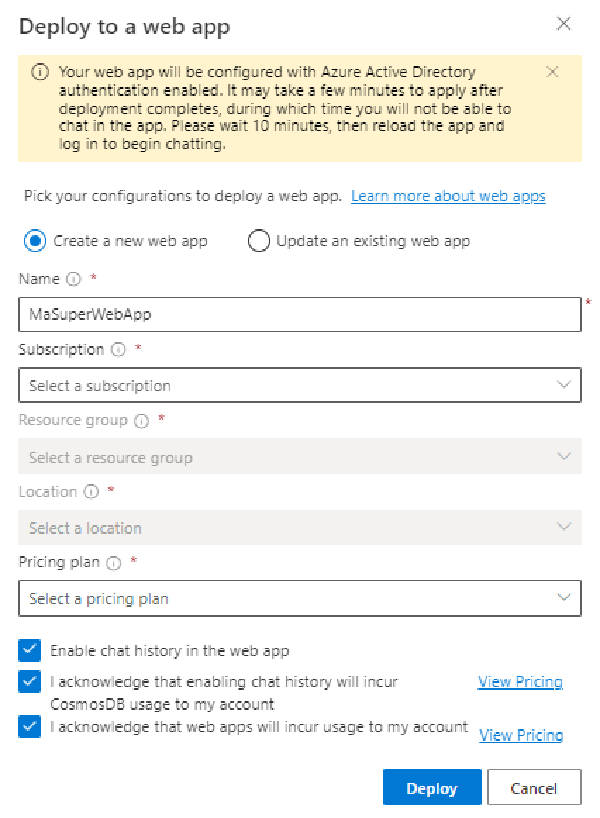The width and height of the screenshot is (600, 818).
Task: Click the Pricing plan info icon
Action: [x=114, y=563]
